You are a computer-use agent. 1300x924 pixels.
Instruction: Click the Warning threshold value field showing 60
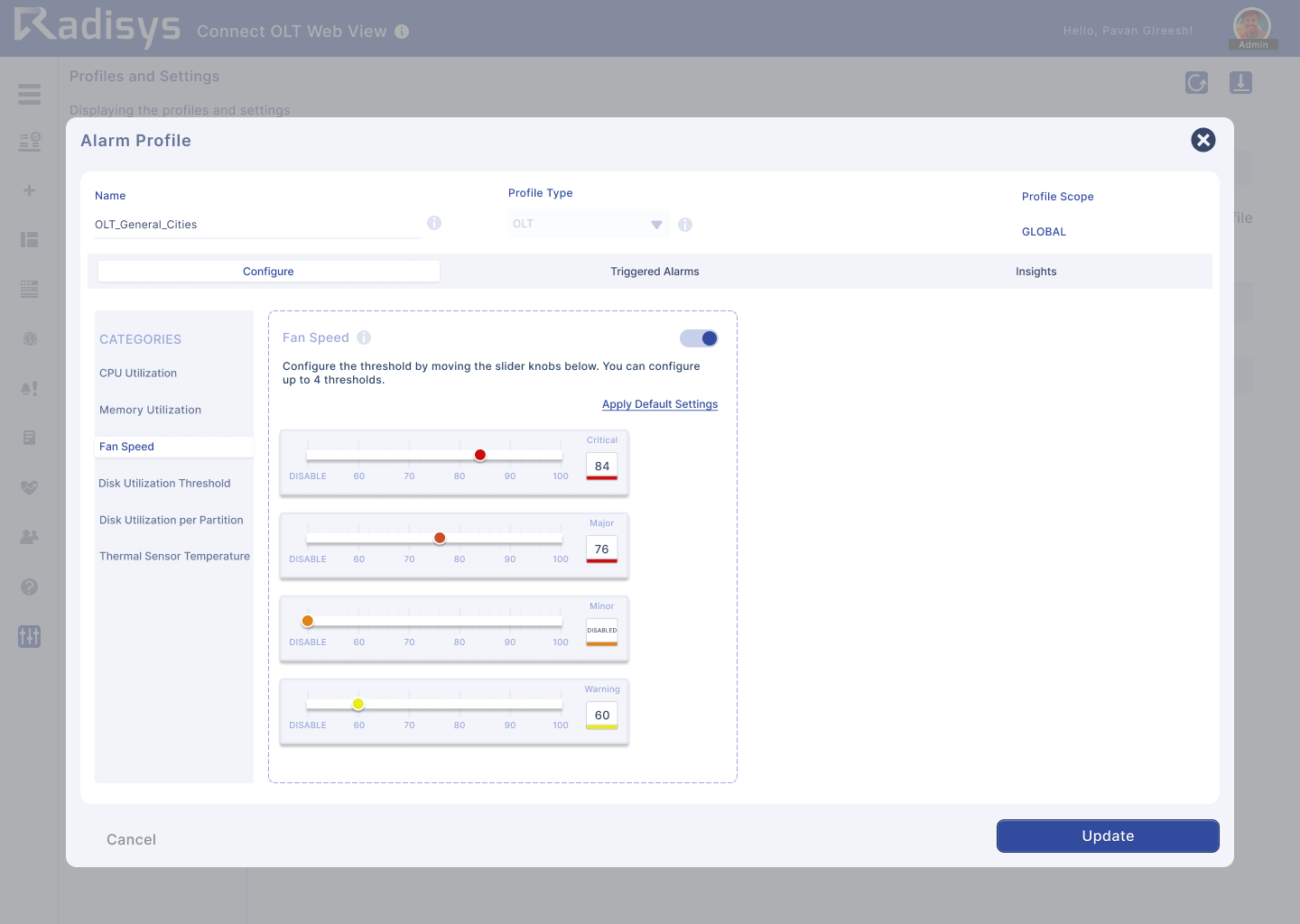[x=601, y=715]
